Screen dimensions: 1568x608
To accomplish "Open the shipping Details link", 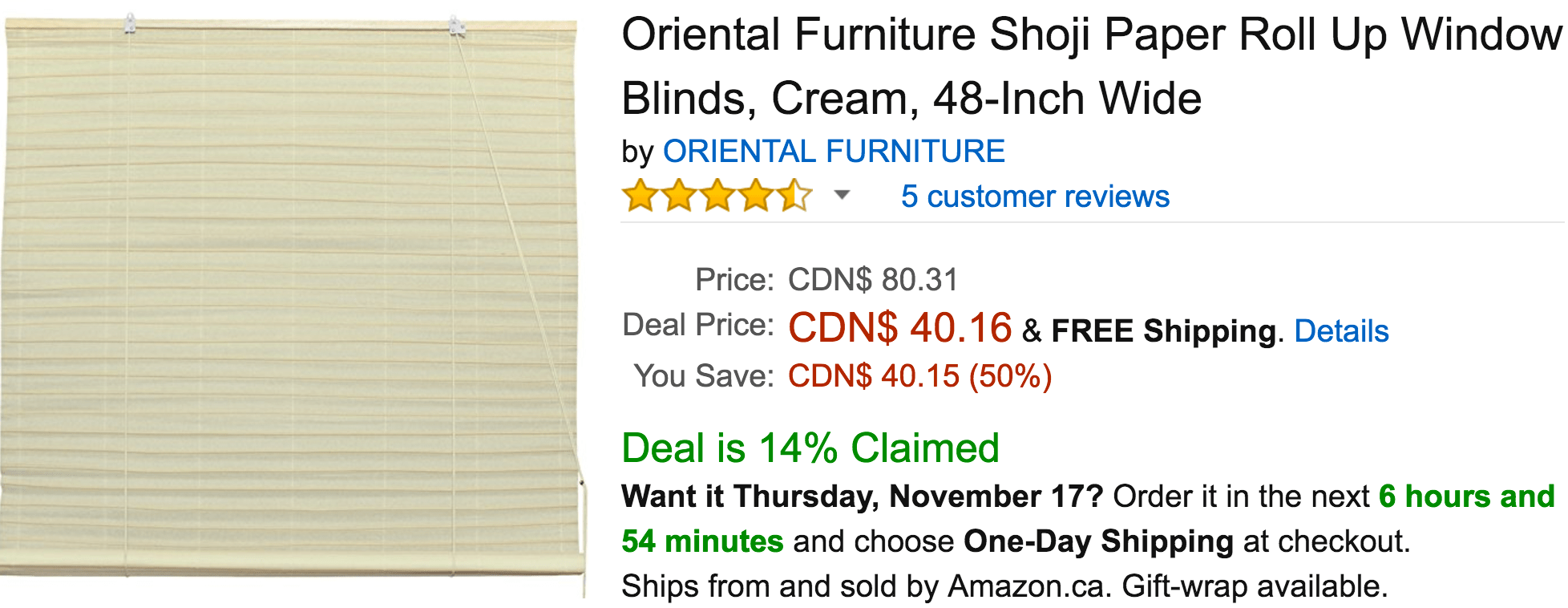I will 1341,330.
